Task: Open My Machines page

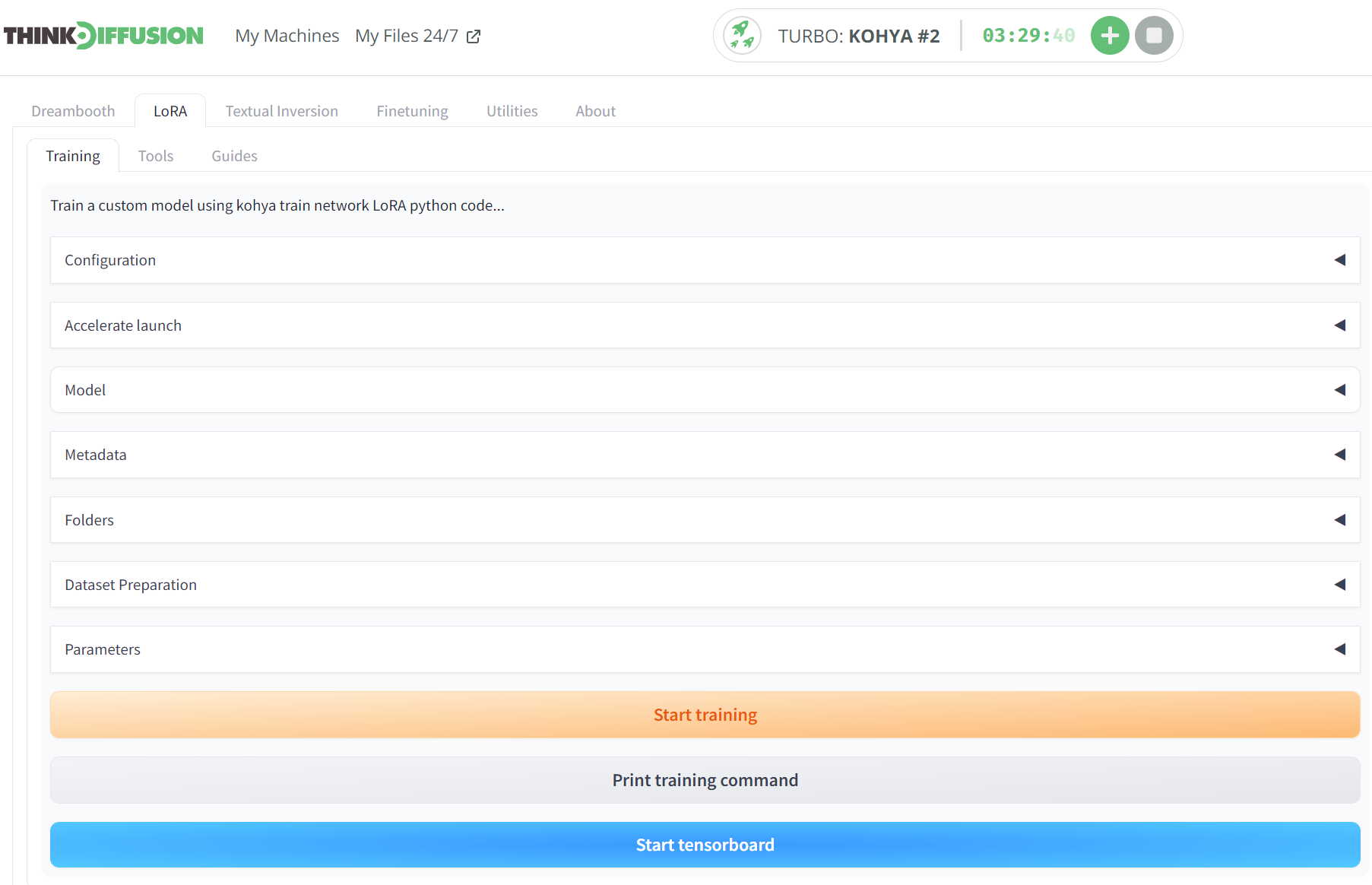Action: [287, 36]
